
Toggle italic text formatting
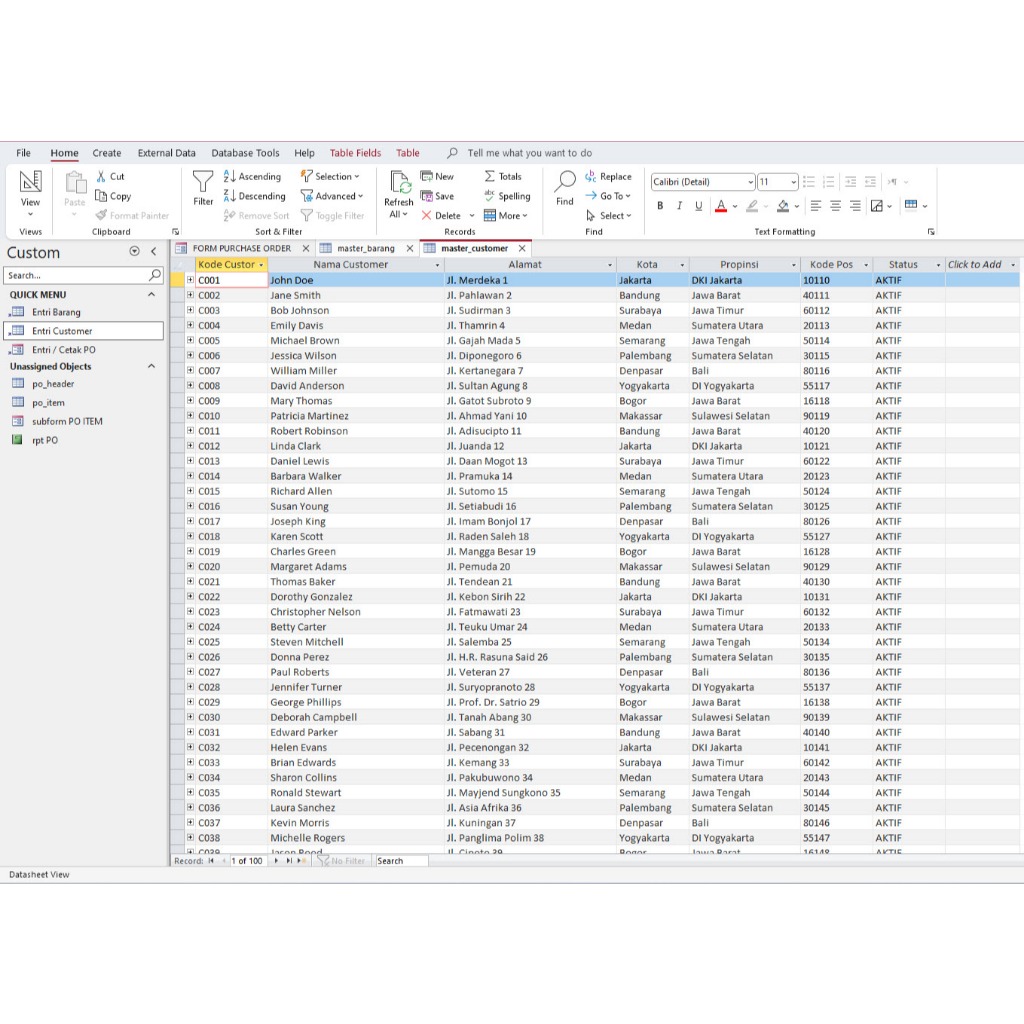[679, 206]
